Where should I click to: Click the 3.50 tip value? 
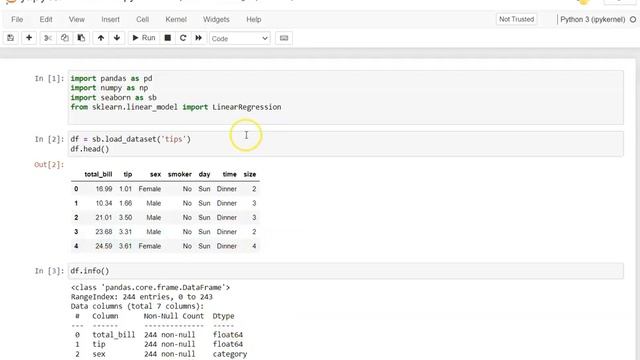[x=125, y=218]
